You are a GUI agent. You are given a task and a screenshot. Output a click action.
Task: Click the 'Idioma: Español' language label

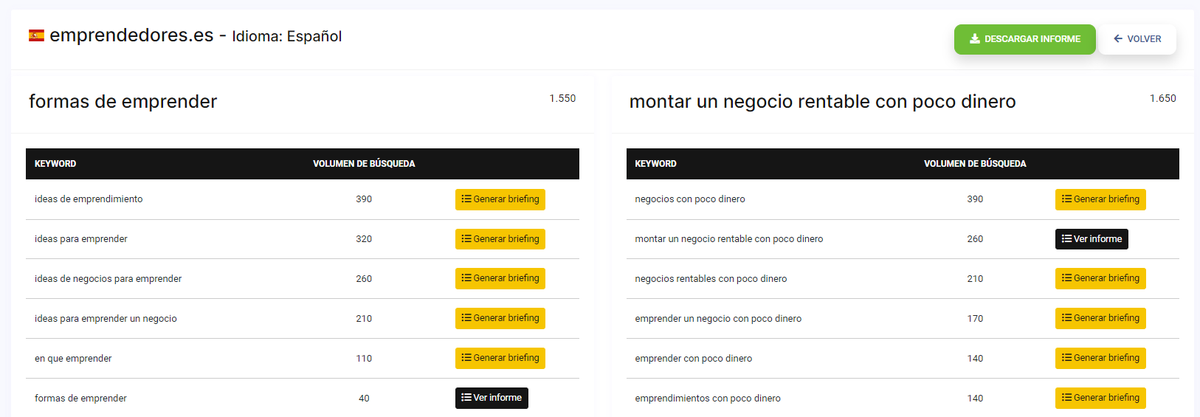pyautogui.click(x=287, y=37)
